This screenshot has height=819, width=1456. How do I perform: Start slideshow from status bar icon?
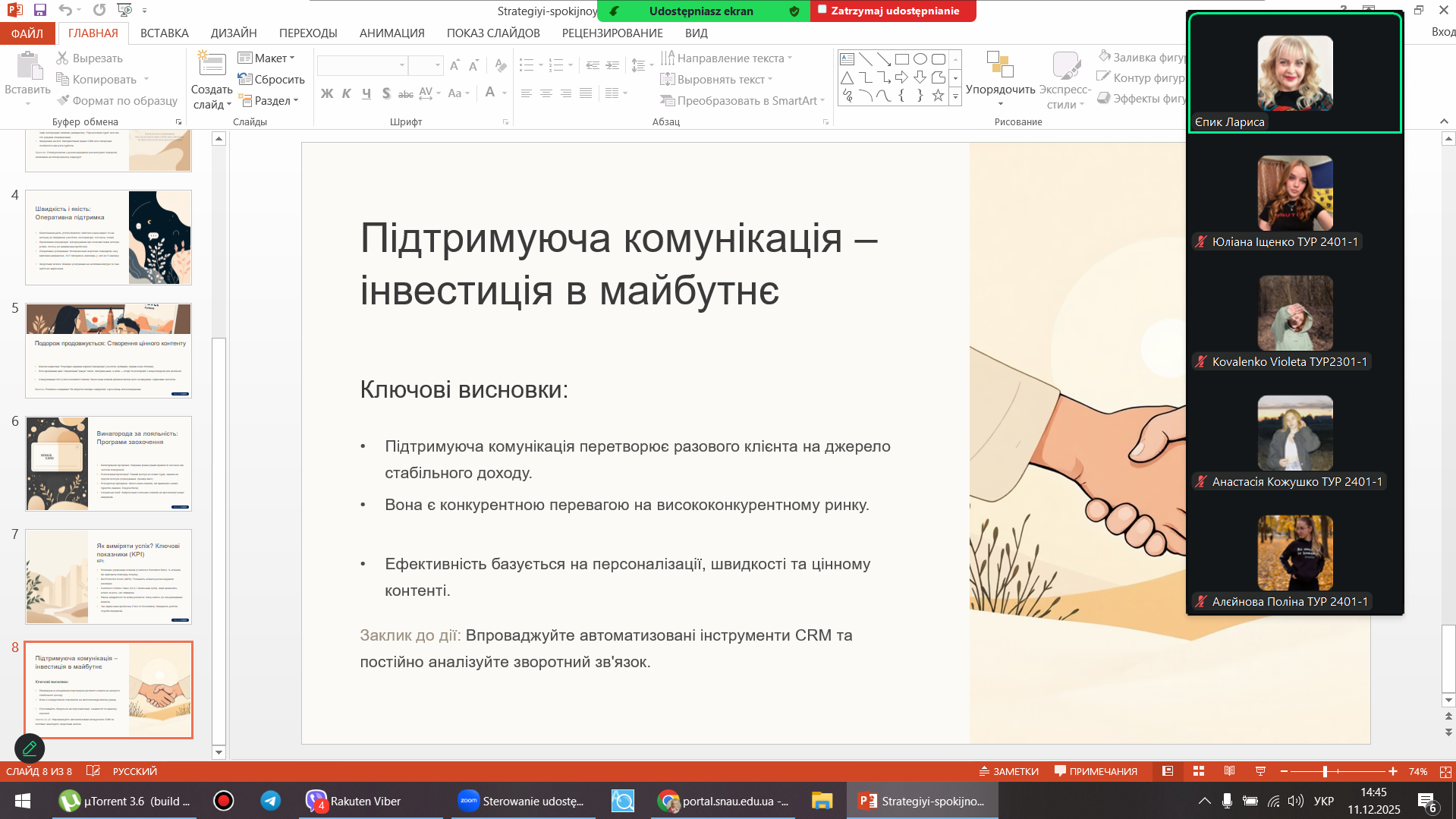tap(1260, 771)
